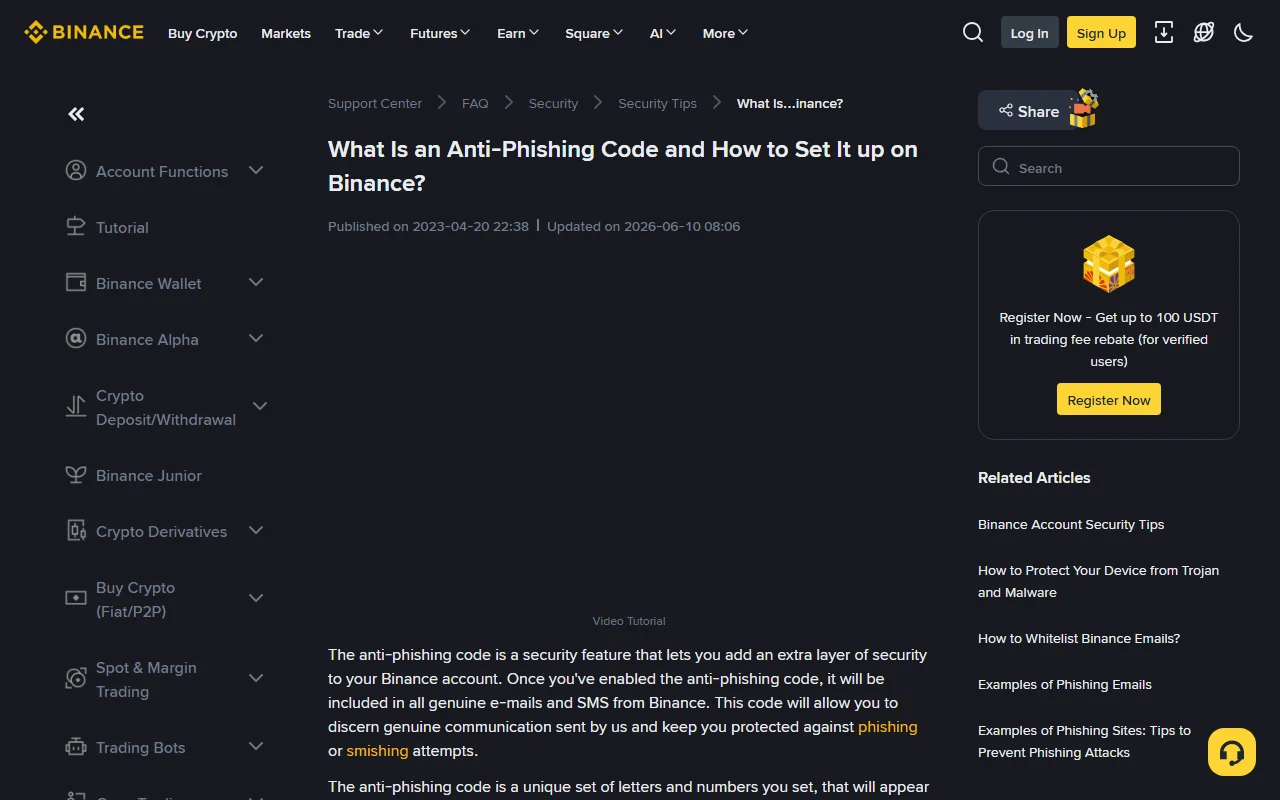Click the 'Video Tutorial' caption
This screenshot has height=800, width=1280.
pyautogui.click(x=629, y=621)
